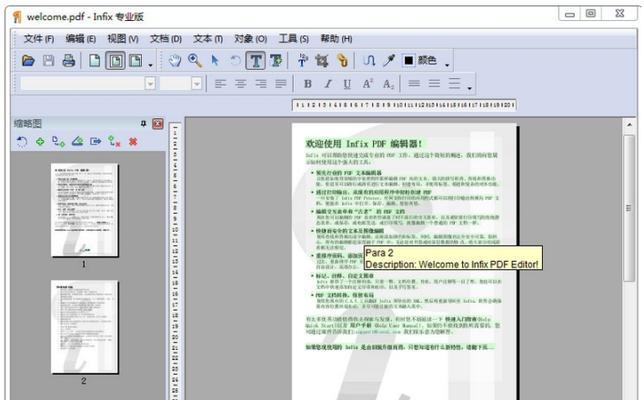Open the 文件 (F) menu

pos(39,39)
